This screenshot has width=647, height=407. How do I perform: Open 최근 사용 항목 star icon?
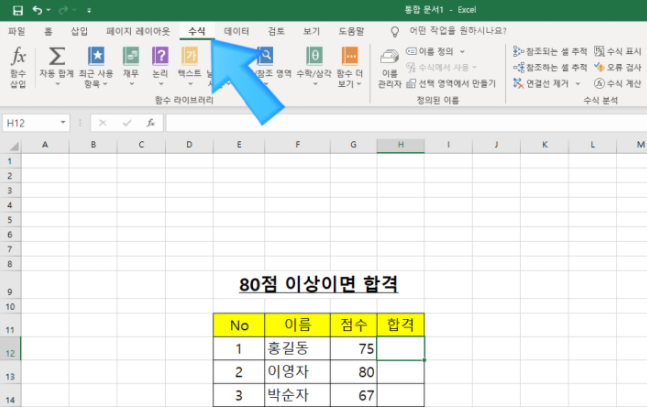coord(96,56)
